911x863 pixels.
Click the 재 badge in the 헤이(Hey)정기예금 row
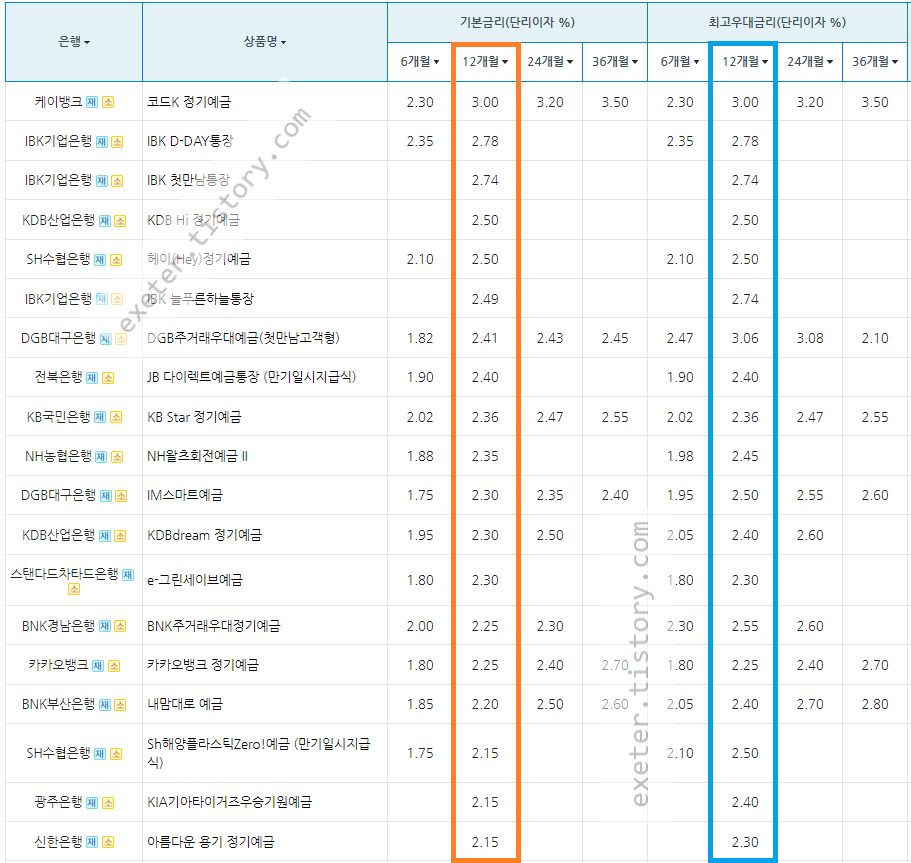point(100,260)
